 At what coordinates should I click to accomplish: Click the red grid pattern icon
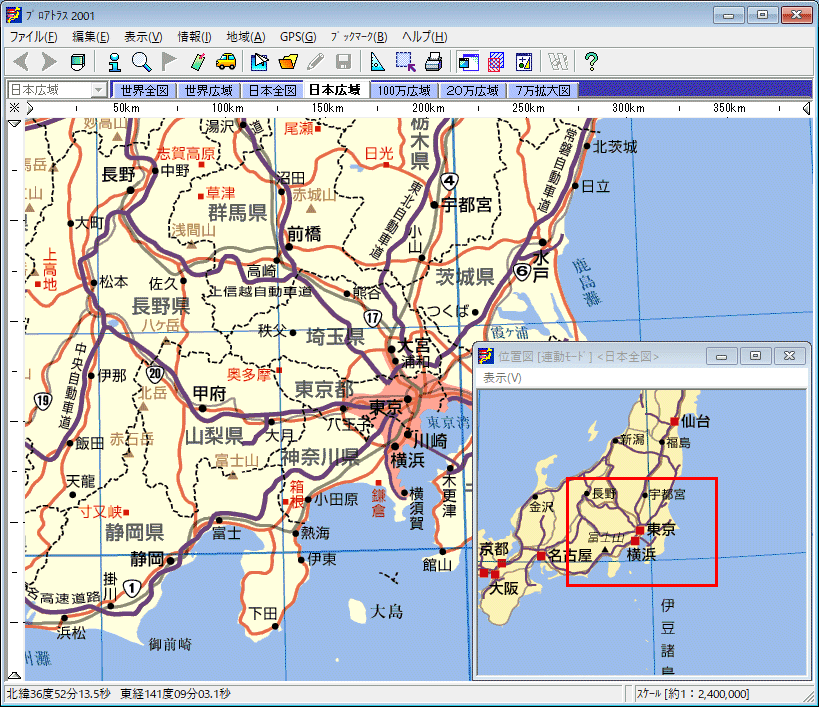496,62
